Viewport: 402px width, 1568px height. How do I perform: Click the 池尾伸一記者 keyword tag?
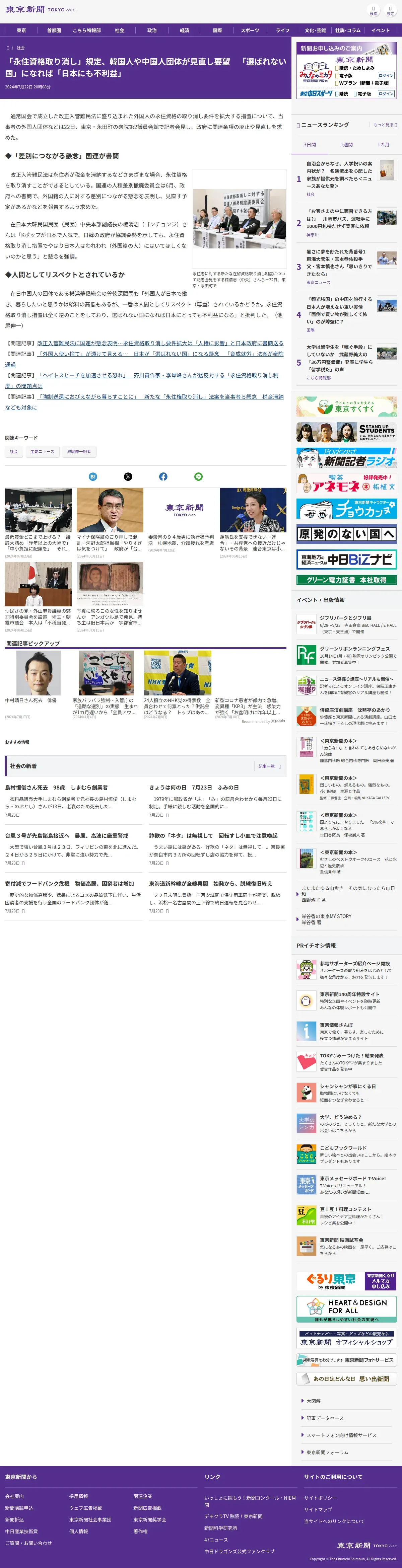tap(79, 452)
